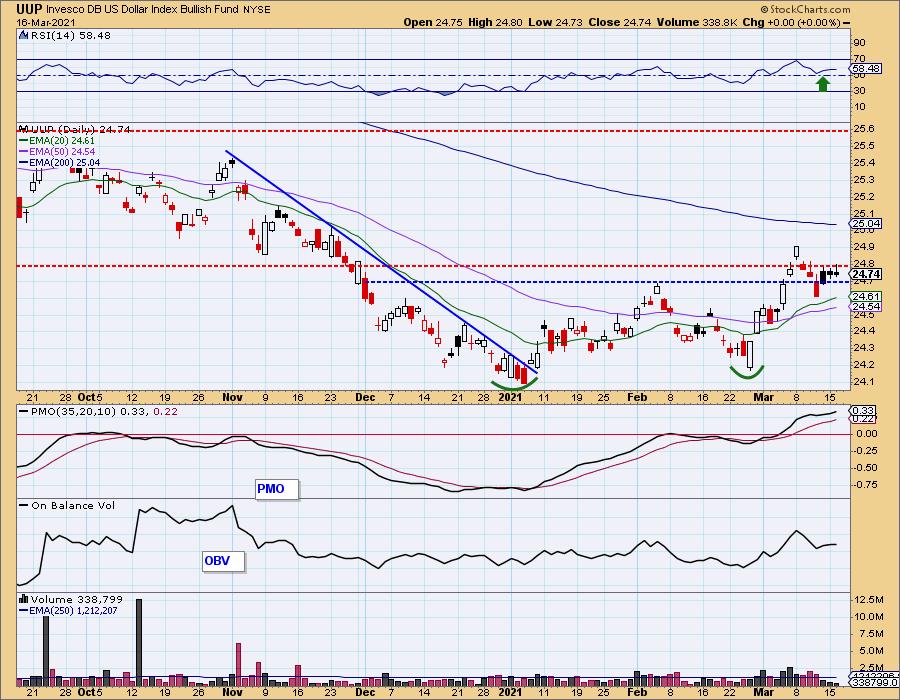
Task: Click the 2021 label on price axis
Action: point(510,397)
